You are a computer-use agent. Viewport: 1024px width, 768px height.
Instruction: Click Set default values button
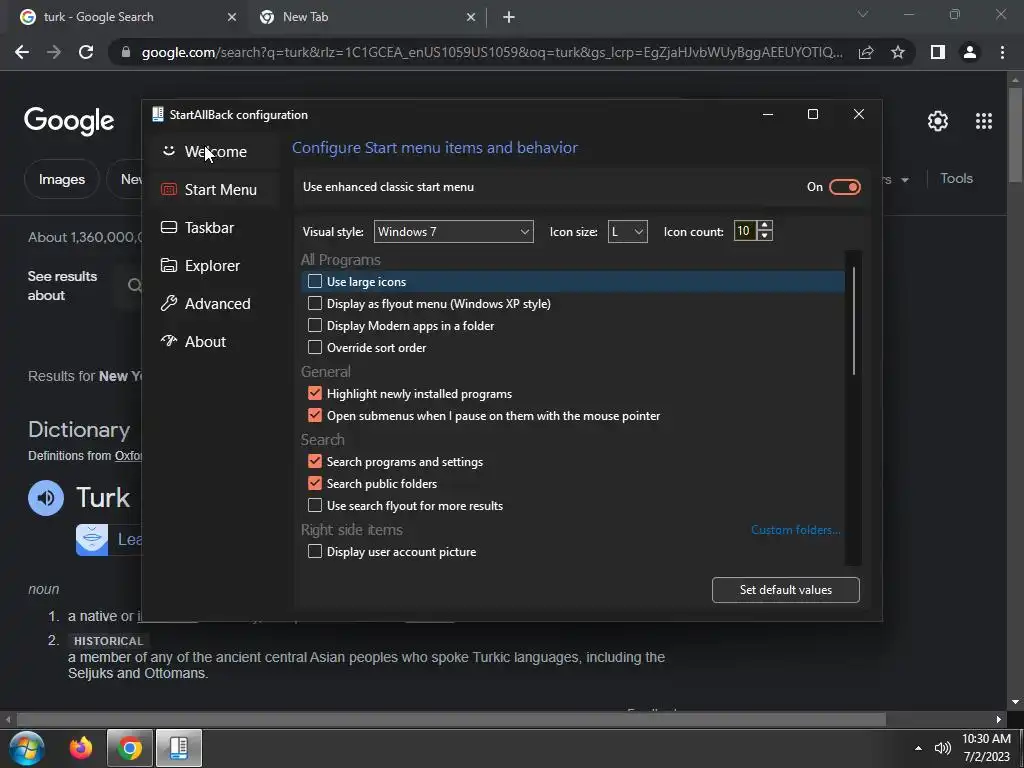coord(786,590)
